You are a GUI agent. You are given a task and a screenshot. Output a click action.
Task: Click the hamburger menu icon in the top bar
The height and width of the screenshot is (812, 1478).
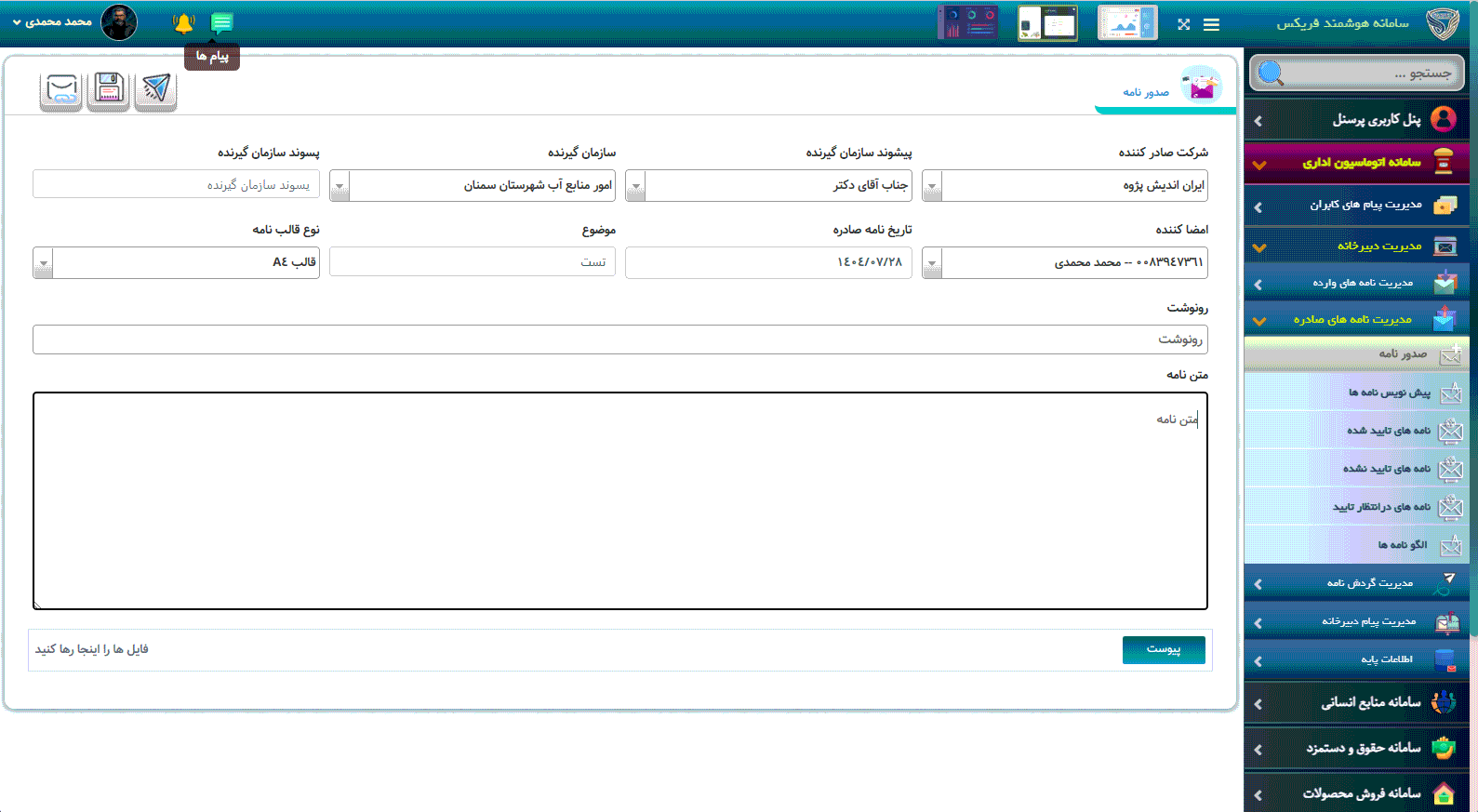click(x=1211, y=24)
